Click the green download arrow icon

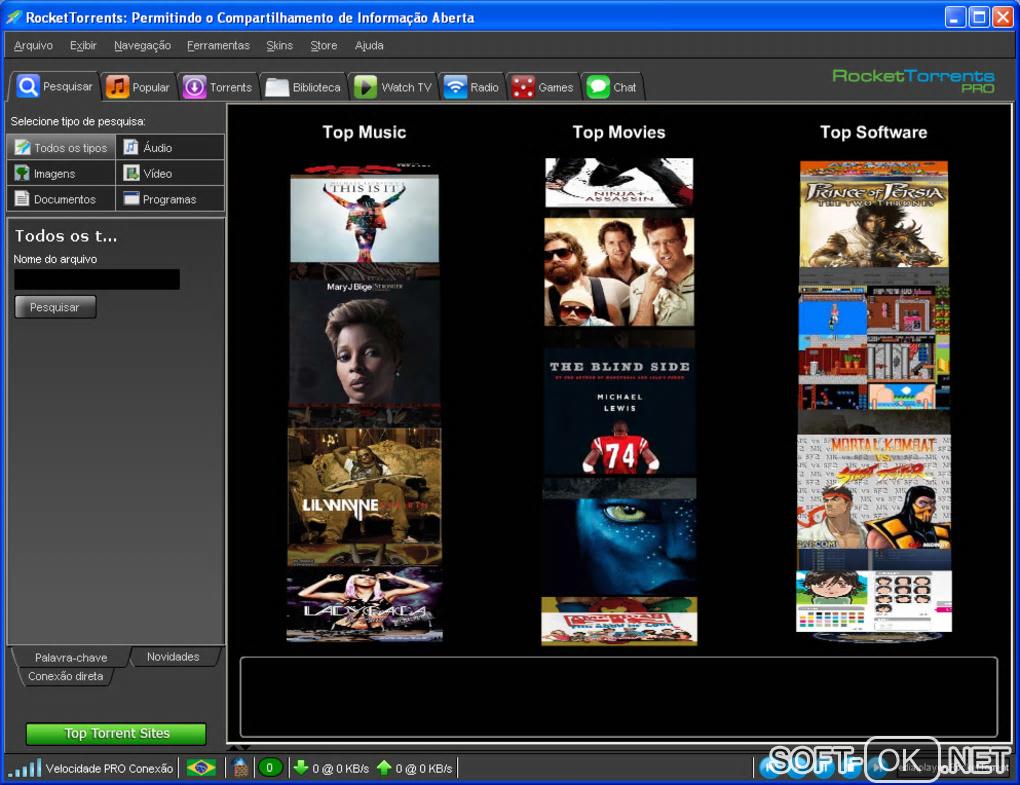pyautogui.click(x=301, y=768)
